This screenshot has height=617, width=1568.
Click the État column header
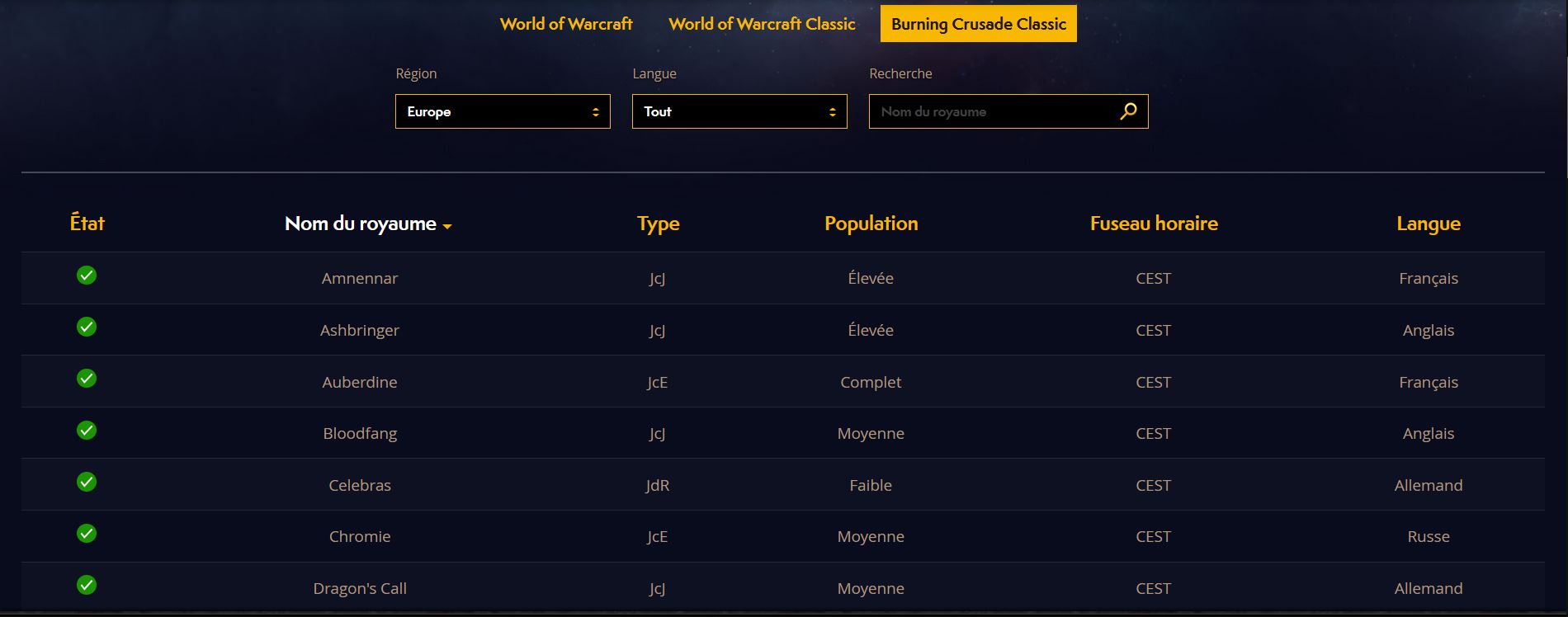click(87, 224)
